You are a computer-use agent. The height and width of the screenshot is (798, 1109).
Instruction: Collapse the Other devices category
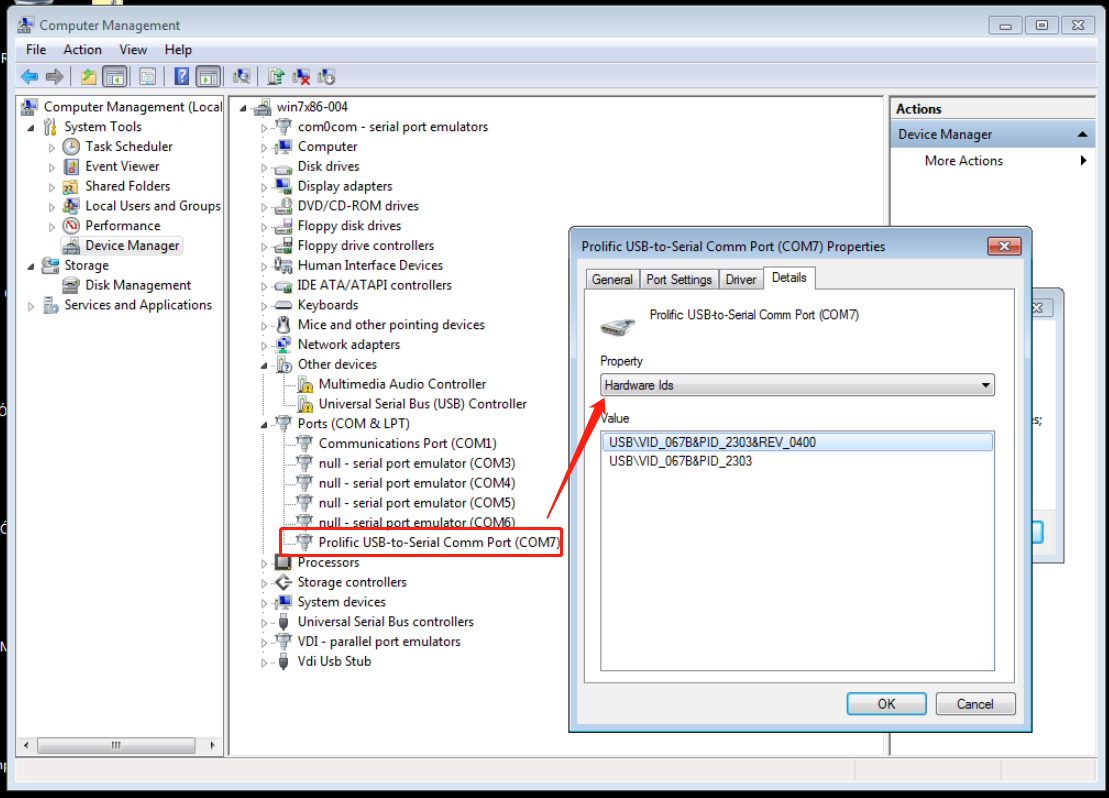tap(264, 365)
